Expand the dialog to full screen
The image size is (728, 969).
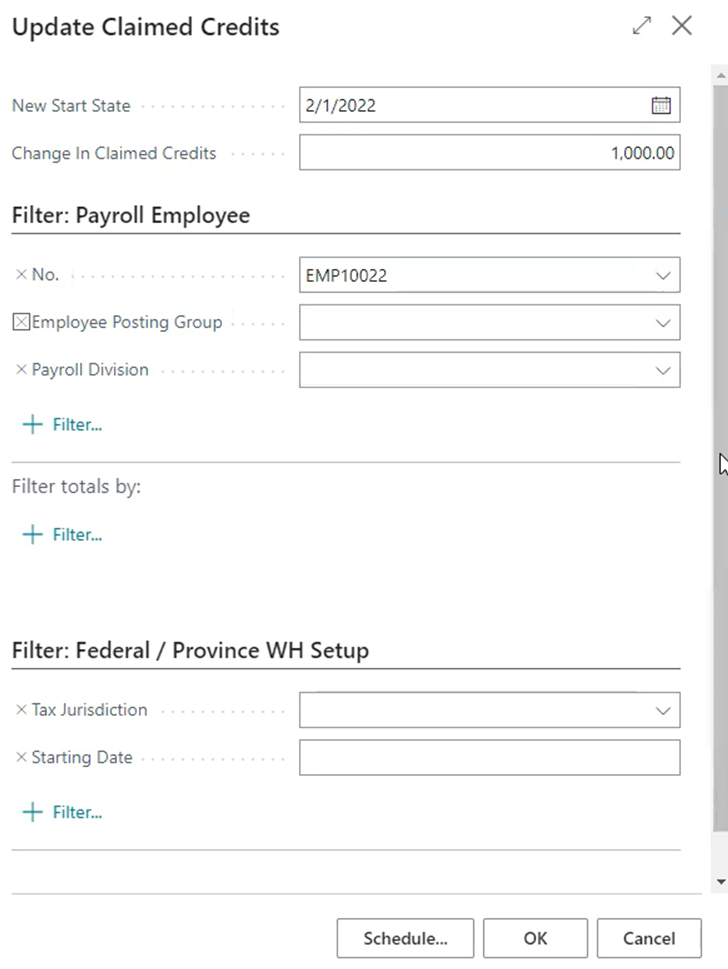tap(642, 26)
